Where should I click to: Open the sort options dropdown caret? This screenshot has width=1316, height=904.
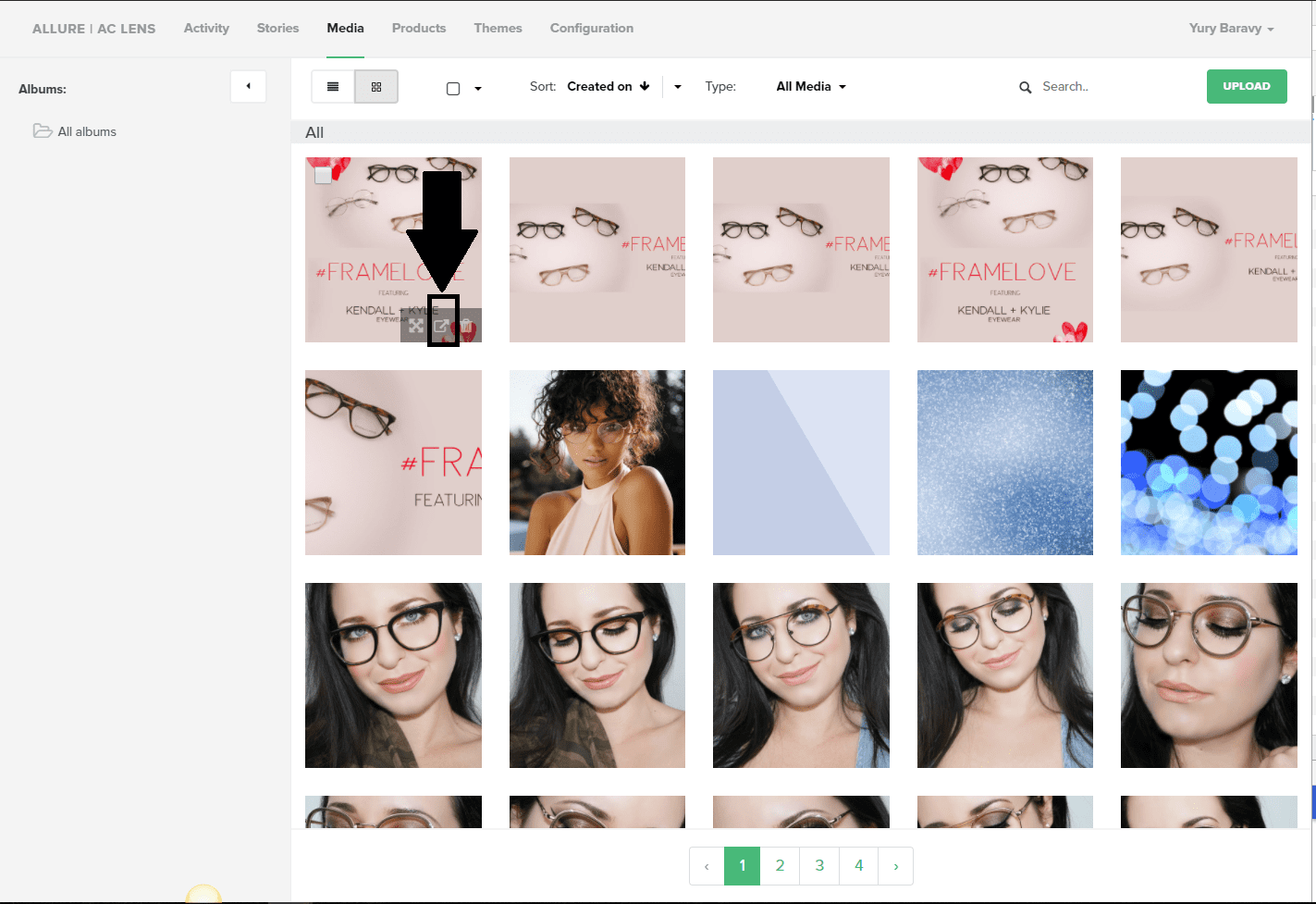click(x=678, y=87)
